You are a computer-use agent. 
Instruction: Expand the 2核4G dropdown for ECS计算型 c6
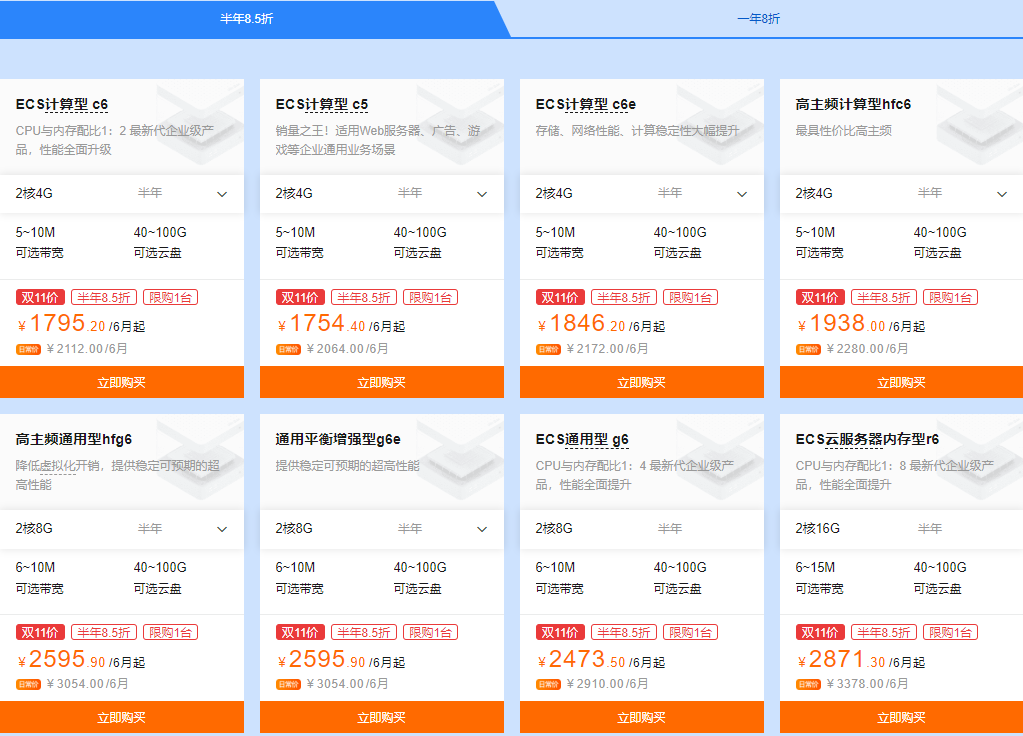[122, 193]
